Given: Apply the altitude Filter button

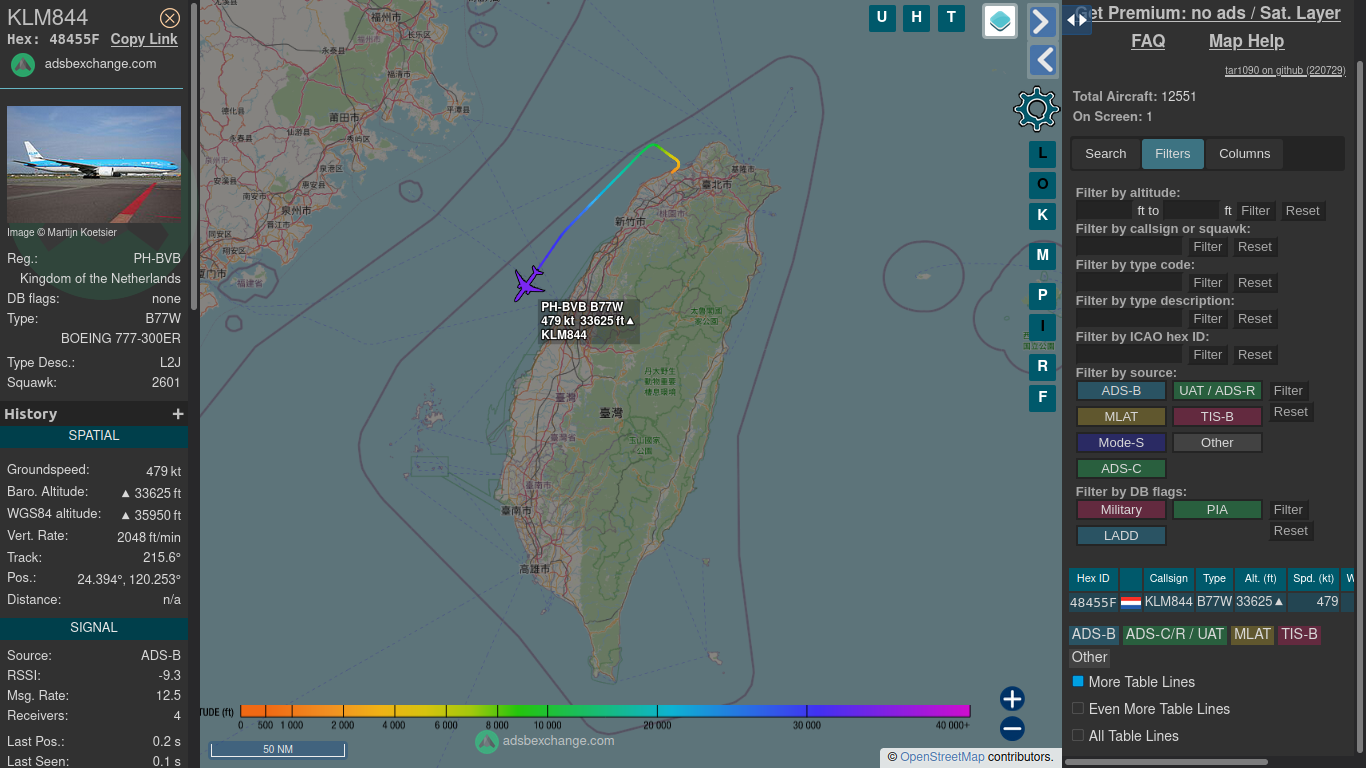Looking at the screenshot, I should point(1255,211).
